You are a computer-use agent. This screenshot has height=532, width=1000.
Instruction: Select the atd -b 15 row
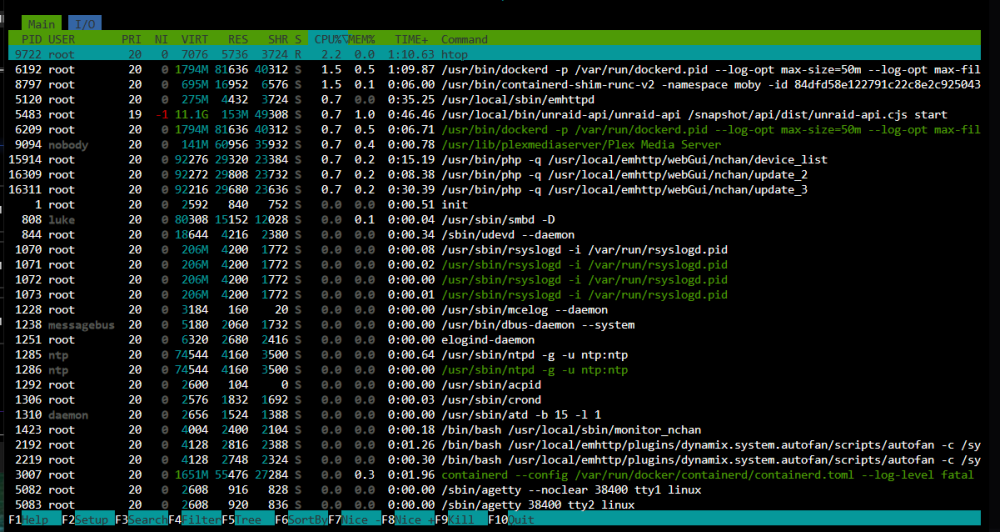(494, 415)
